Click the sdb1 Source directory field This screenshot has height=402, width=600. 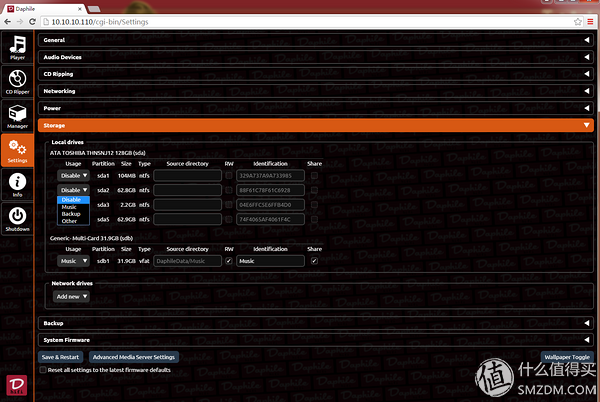pyautogui.click(x=186, y=261)
